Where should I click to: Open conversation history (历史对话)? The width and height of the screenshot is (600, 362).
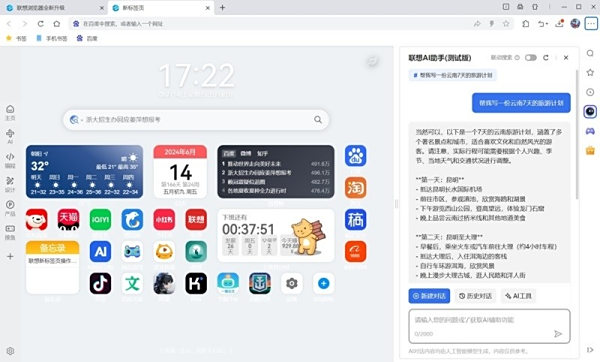coord(475,296)
